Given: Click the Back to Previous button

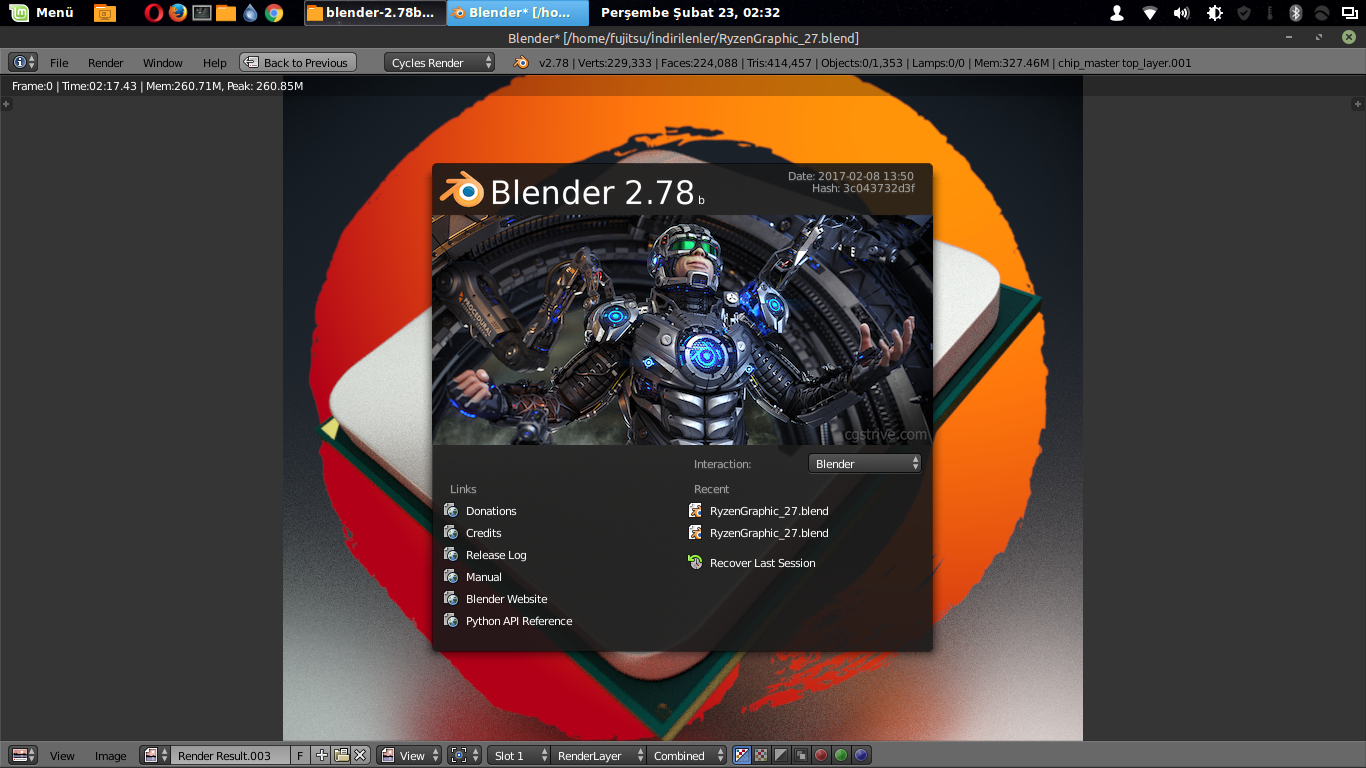Looking at the screenshot, I should coord(298,62).
